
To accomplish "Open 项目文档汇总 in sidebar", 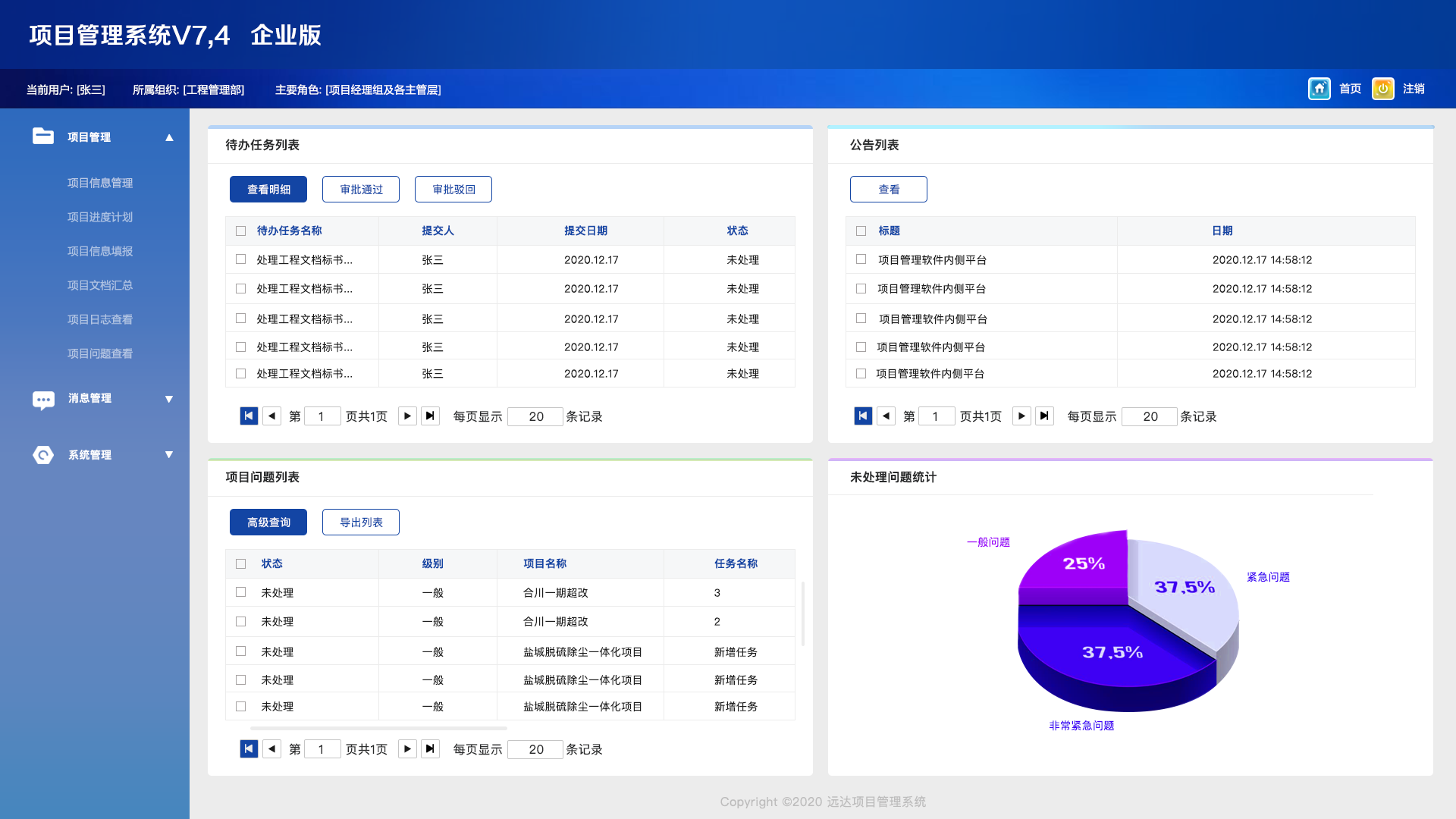I will 100,285.
